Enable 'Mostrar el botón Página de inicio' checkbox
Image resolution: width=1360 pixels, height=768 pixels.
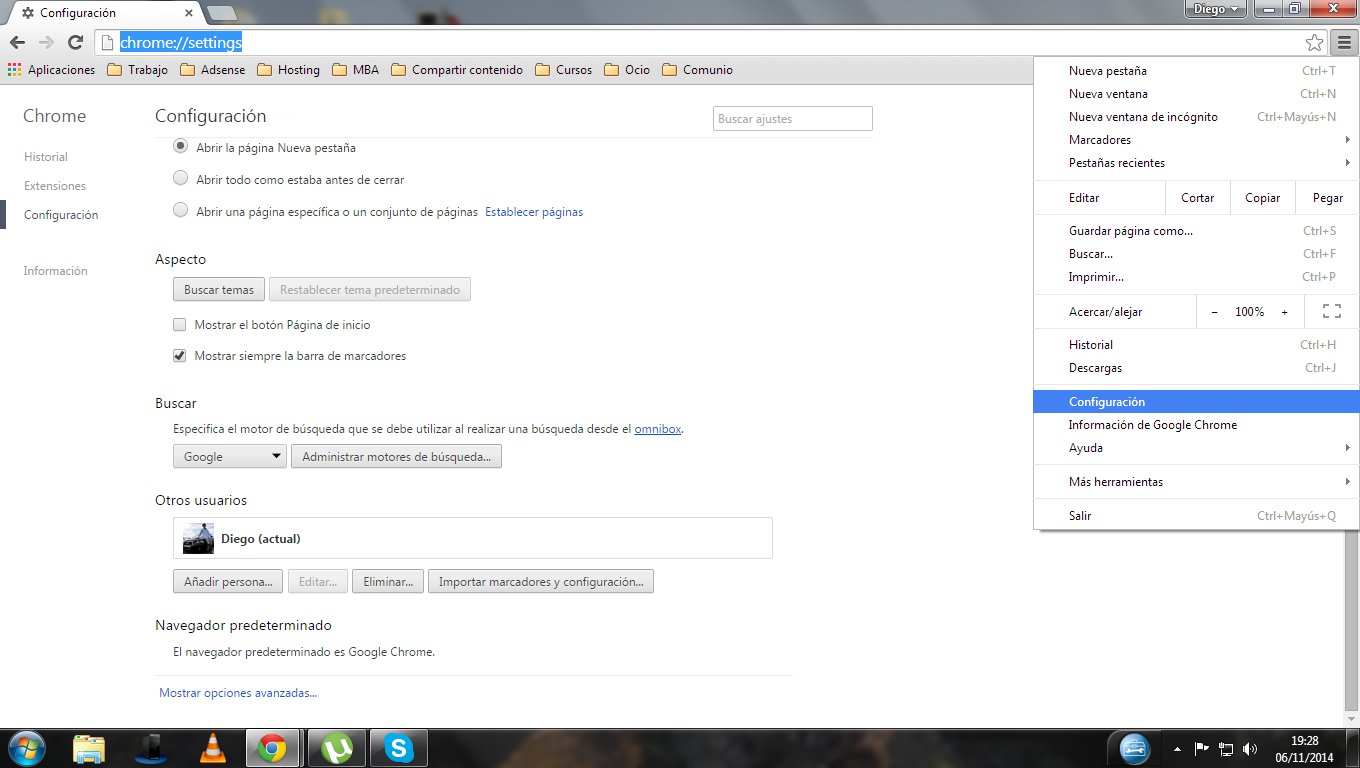tap(180, 325)
